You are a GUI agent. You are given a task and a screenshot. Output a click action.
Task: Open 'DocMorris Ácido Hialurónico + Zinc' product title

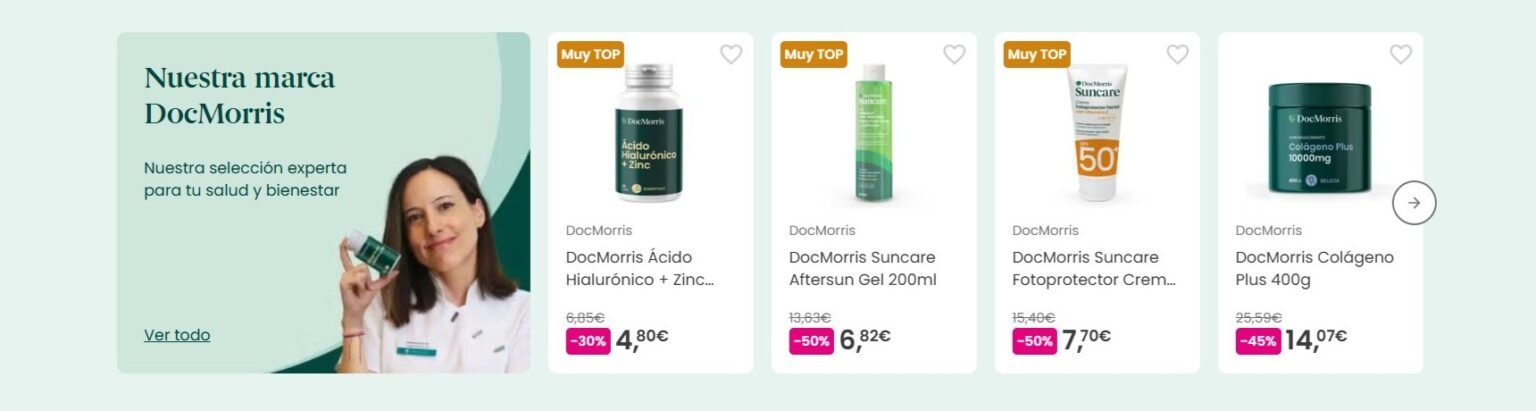(640, 269)
